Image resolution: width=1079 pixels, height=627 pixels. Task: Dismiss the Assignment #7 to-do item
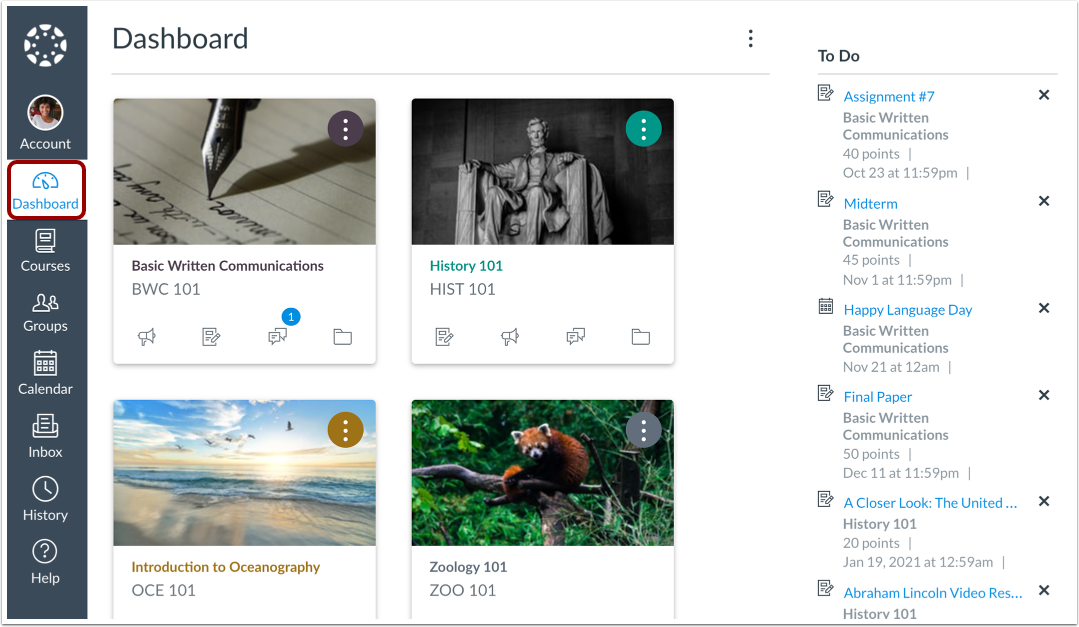click(1044, 94)
